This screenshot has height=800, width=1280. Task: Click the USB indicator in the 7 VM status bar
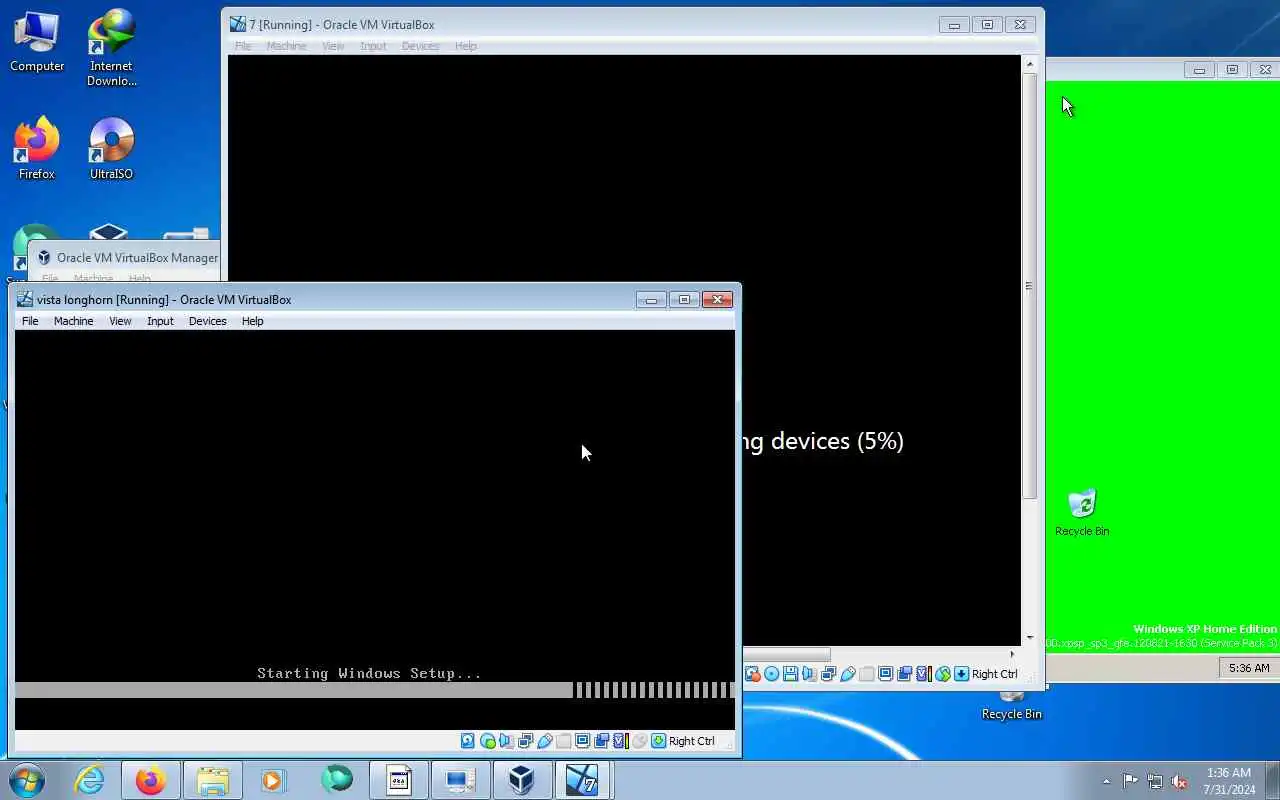click(x=847, y=674)
